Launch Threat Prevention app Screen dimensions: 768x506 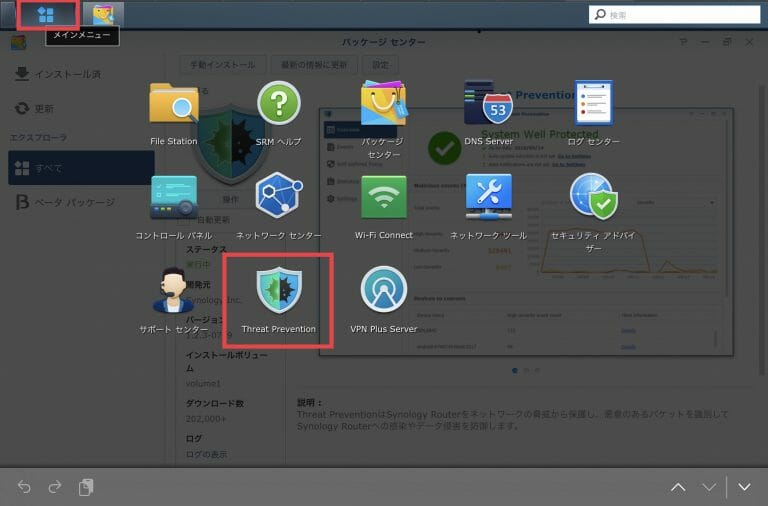click(x=279, y=300)
